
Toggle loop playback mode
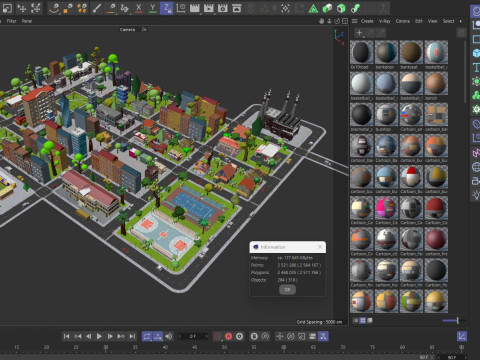[147, 336]
